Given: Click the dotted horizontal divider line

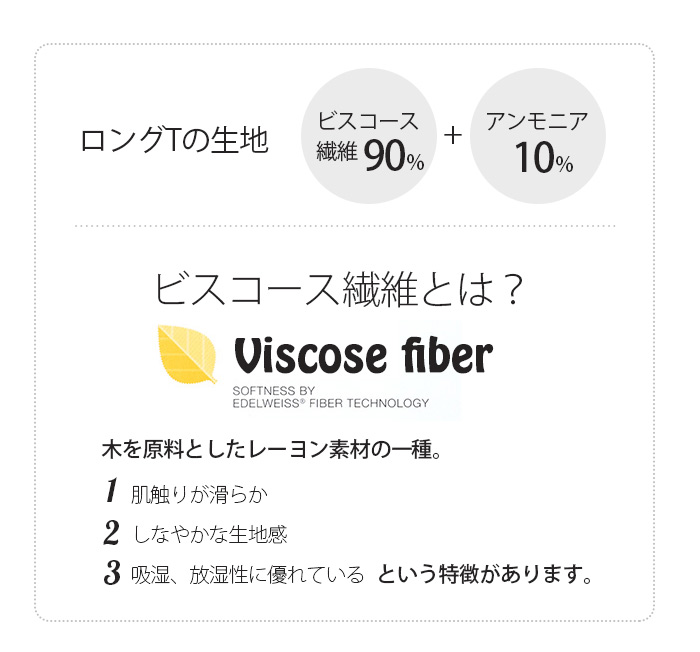Looking at the screenshot, I should [x=345, y=226].
